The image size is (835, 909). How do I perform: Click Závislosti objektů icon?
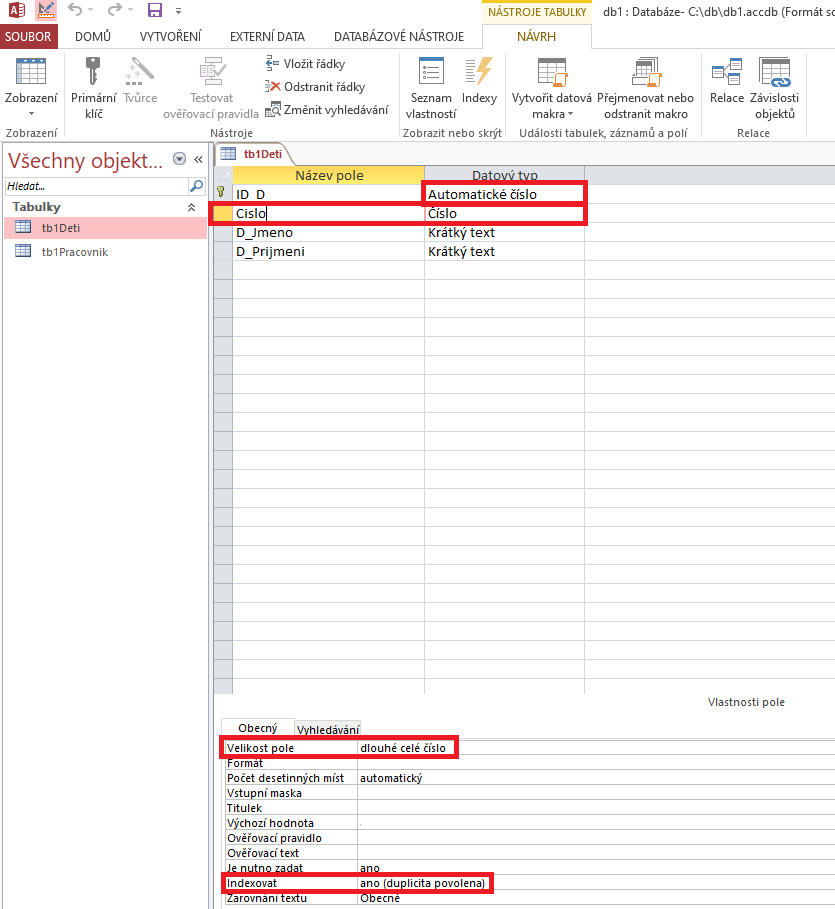(775, 73)
